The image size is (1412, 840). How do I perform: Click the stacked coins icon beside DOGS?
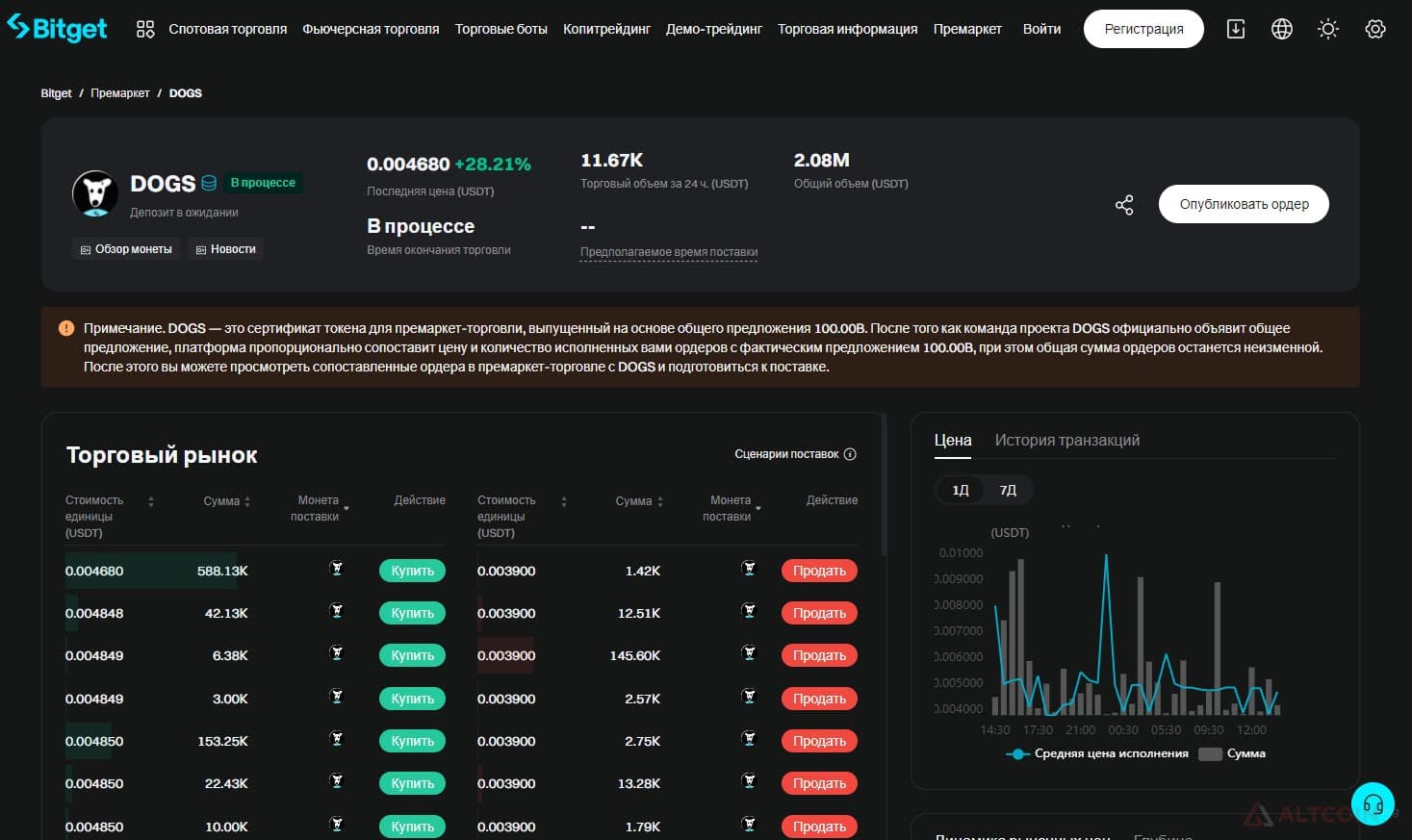pyautogui.click(x=209, y=183)
